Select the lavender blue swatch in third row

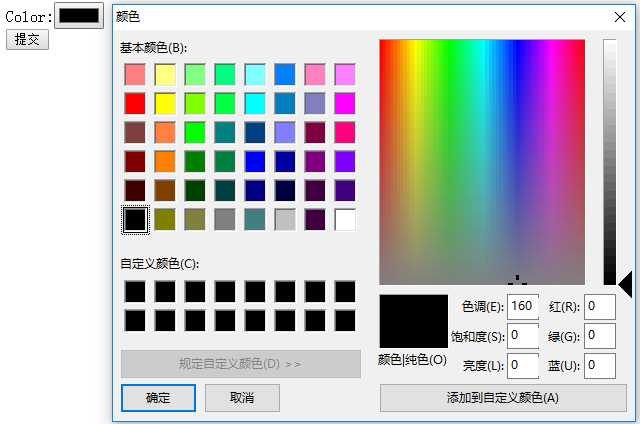pos(285,133)
